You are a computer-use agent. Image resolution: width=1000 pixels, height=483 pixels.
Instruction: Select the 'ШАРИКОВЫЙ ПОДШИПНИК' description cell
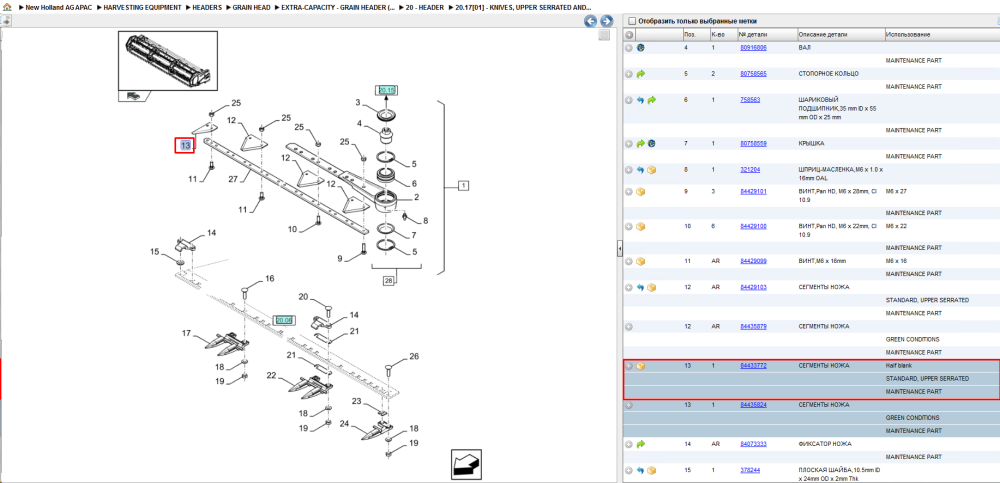pyautogui.click(x=839, y=108)
